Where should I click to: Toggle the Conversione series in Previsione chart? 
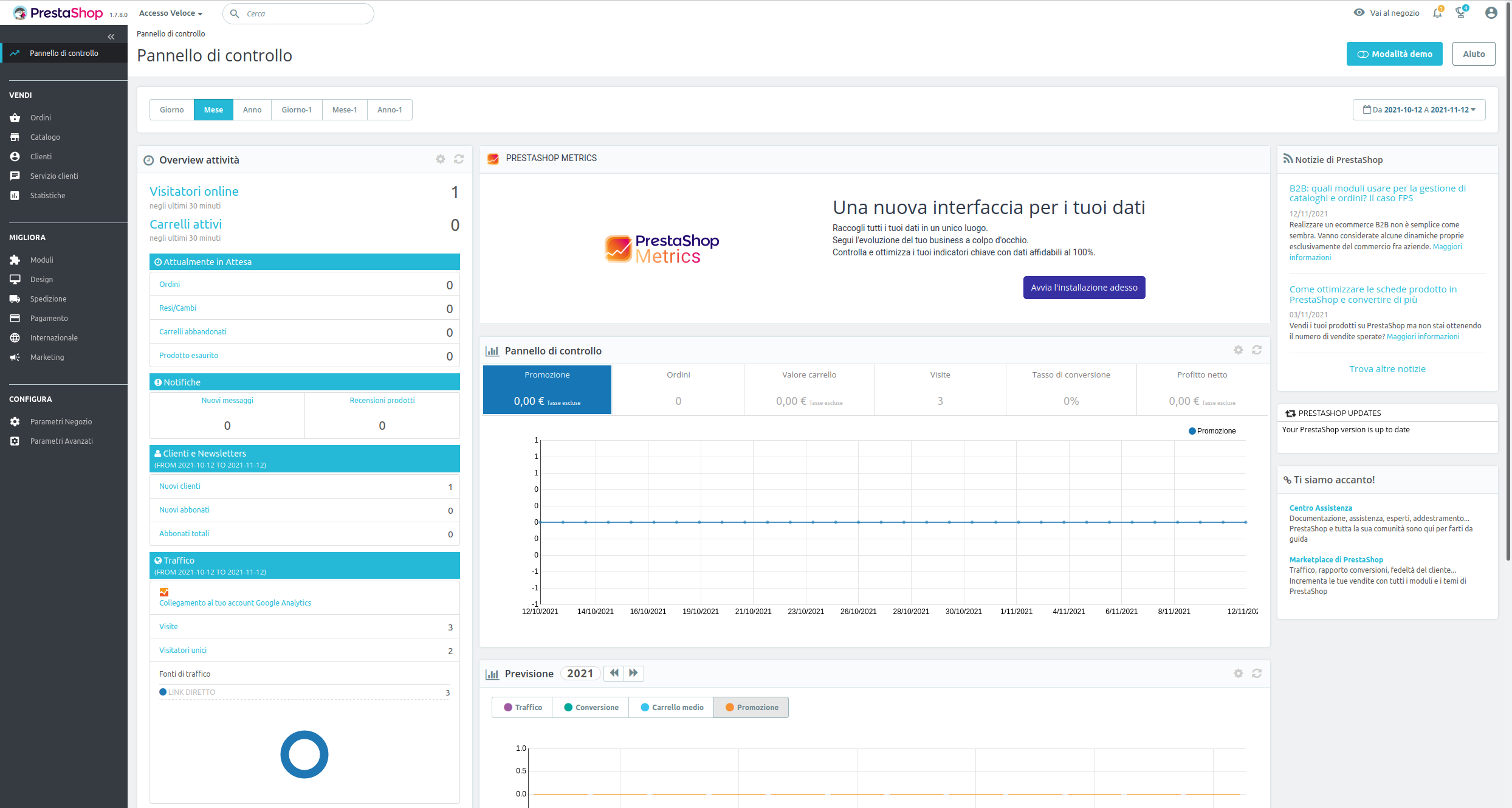(x=589, y=707)
